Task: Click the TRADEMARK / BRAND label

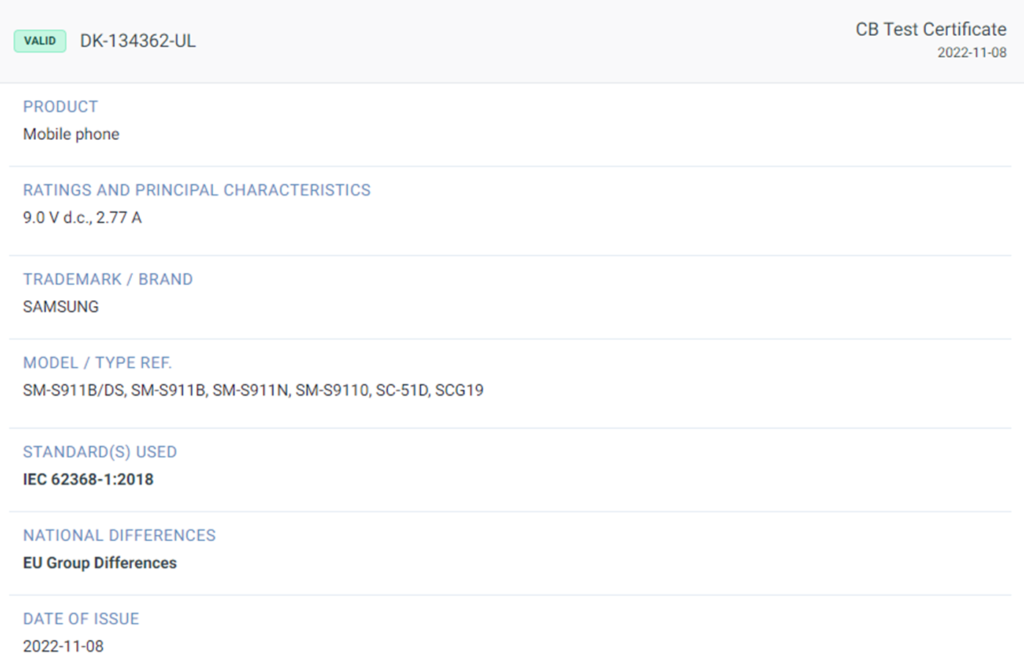Action: [x=108, y=279]
